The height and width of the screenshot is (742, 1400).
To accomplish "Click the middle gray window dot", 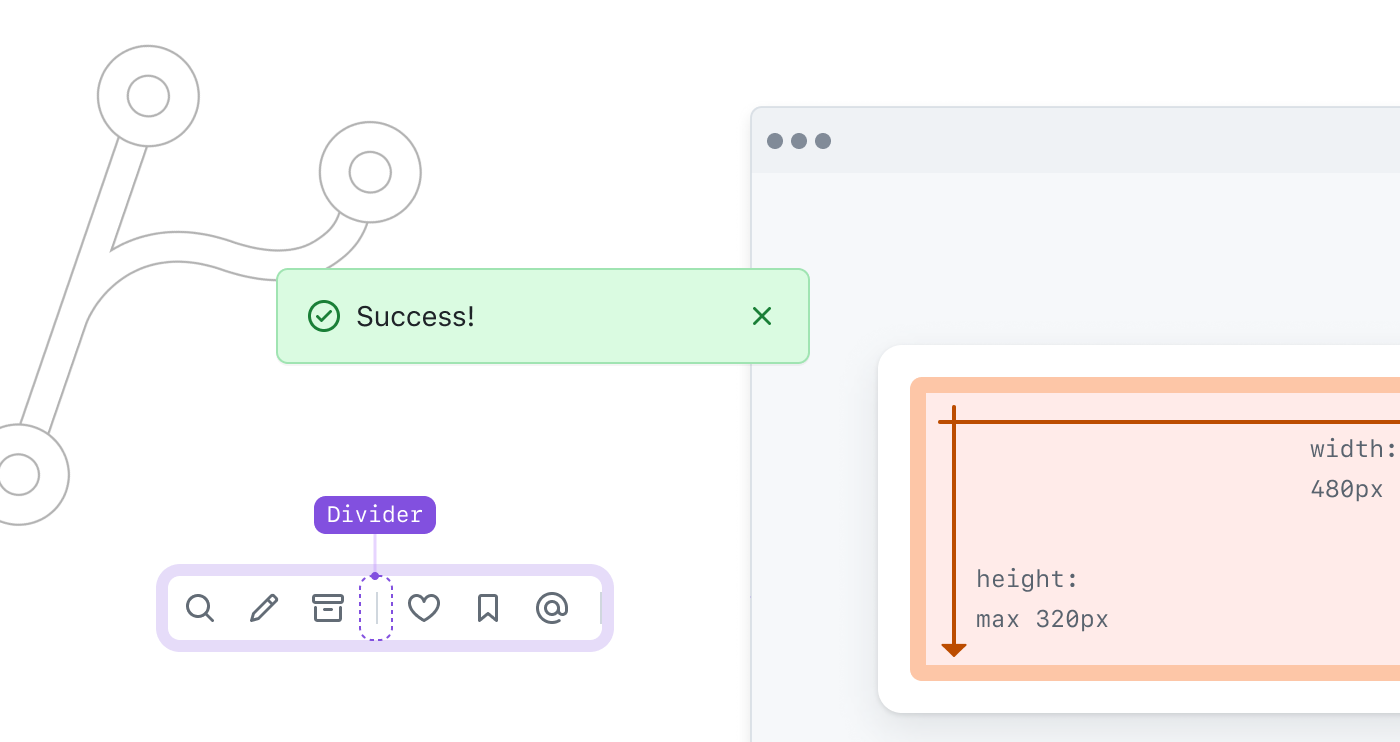I will [799, 141].
